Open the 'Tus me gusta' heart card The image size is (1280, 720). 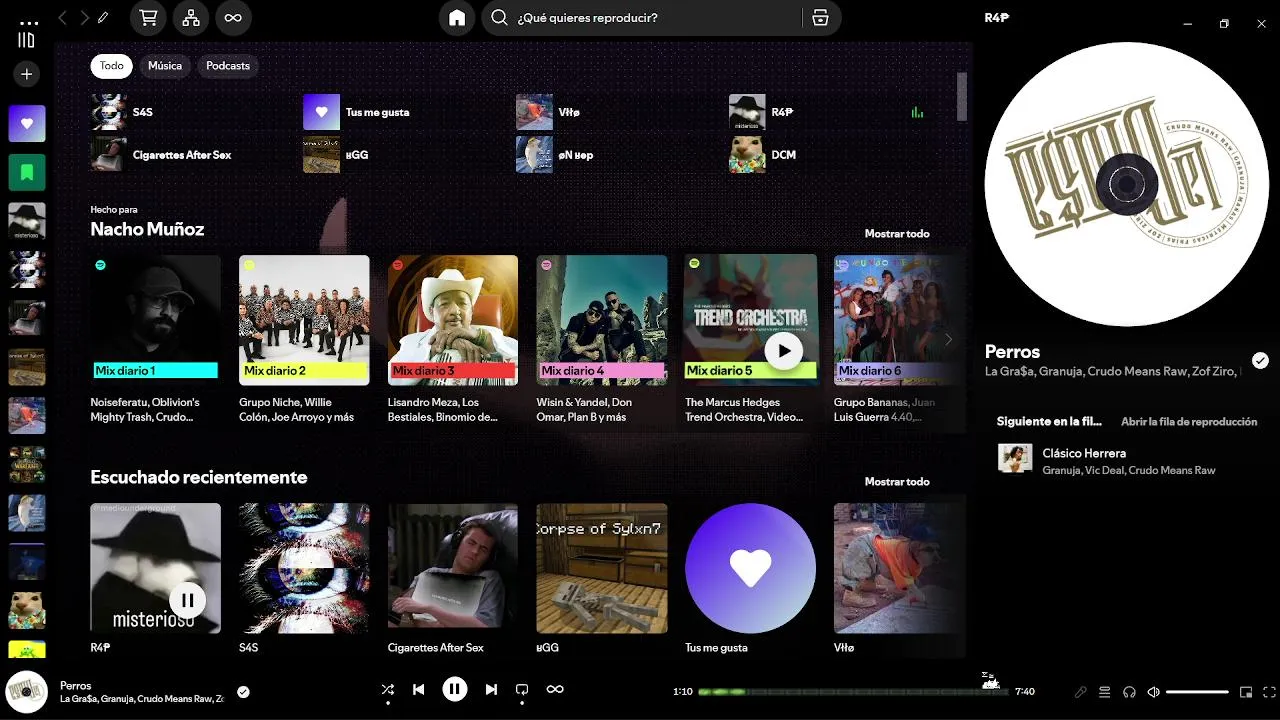(750, 580)
